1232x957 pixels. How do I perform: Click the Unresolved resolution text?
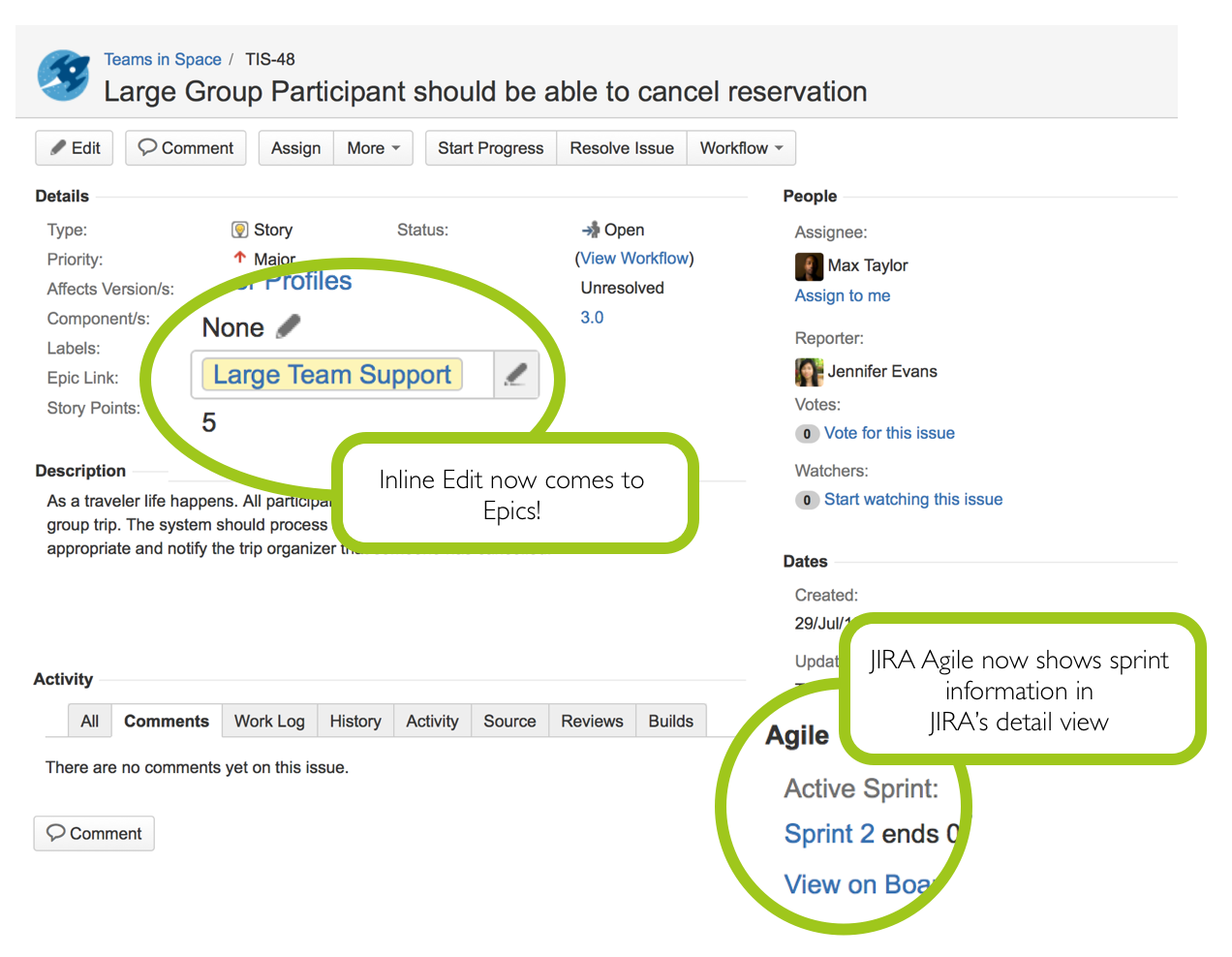tap(623, 288)
